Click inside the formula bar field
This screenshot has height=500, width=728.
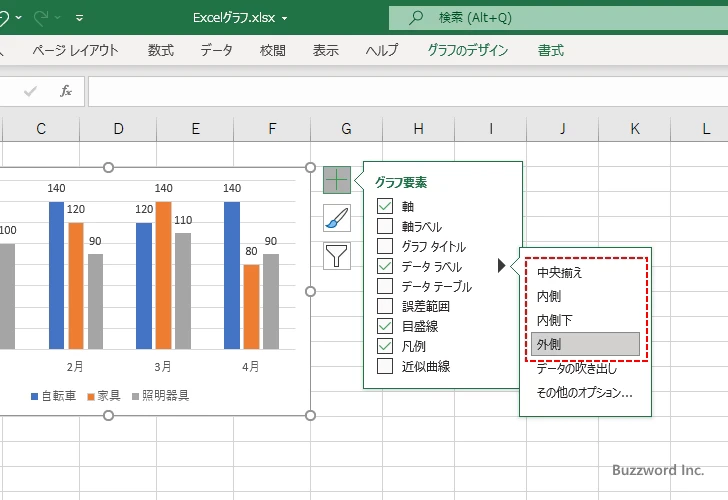[408, 91]
